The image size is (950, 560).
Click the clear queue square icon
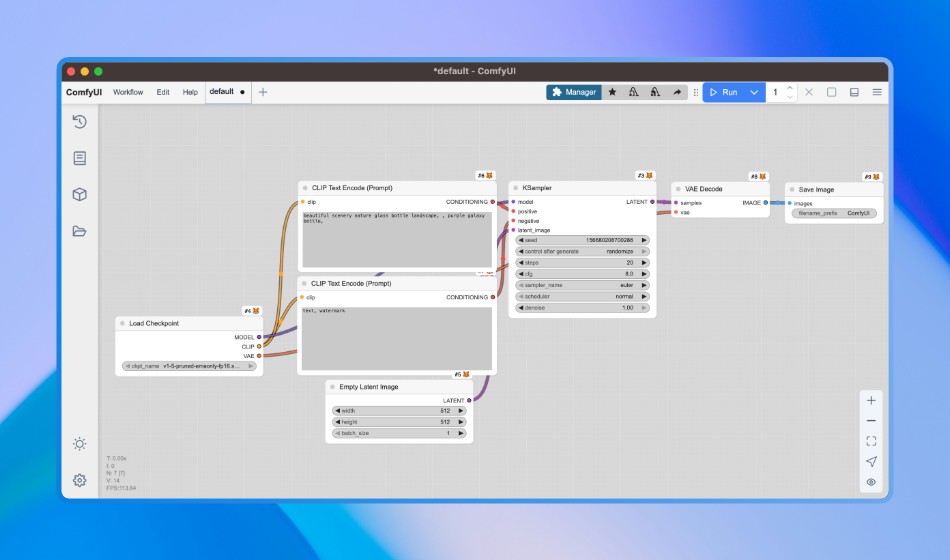click(831, 92)
